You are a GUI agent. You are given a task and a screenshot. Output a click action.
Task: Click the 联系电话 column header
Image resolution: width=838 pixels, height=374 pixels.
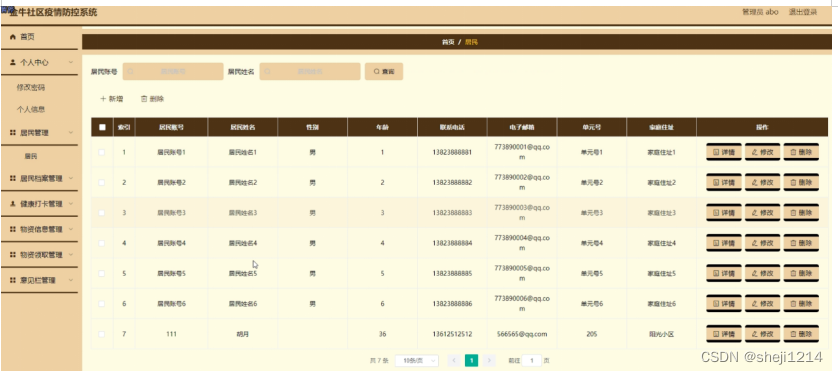pyautogui.click(x=452, y=127)
